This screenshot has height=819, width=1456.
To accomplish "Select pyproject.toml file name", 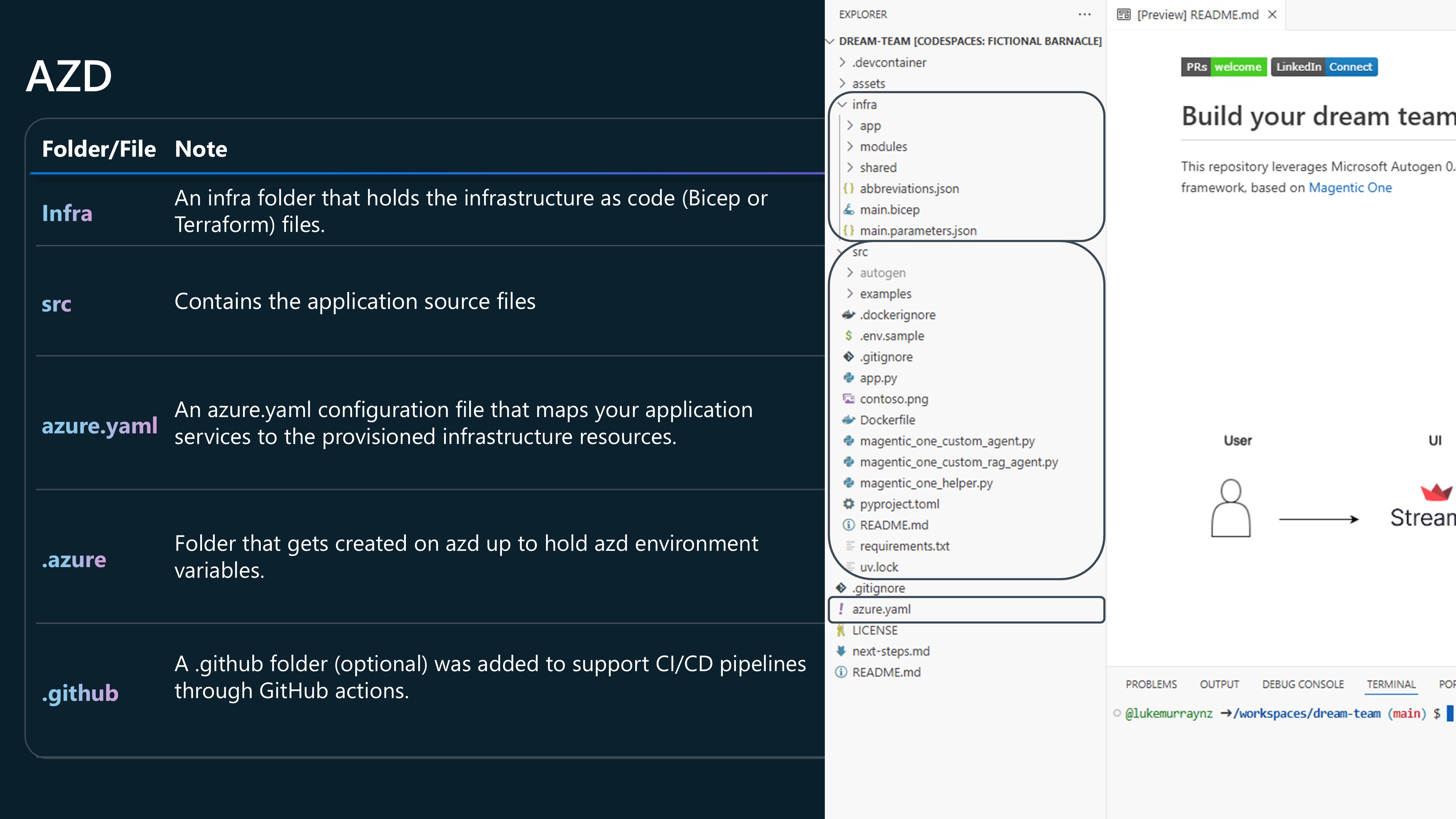I will (899, 504).
